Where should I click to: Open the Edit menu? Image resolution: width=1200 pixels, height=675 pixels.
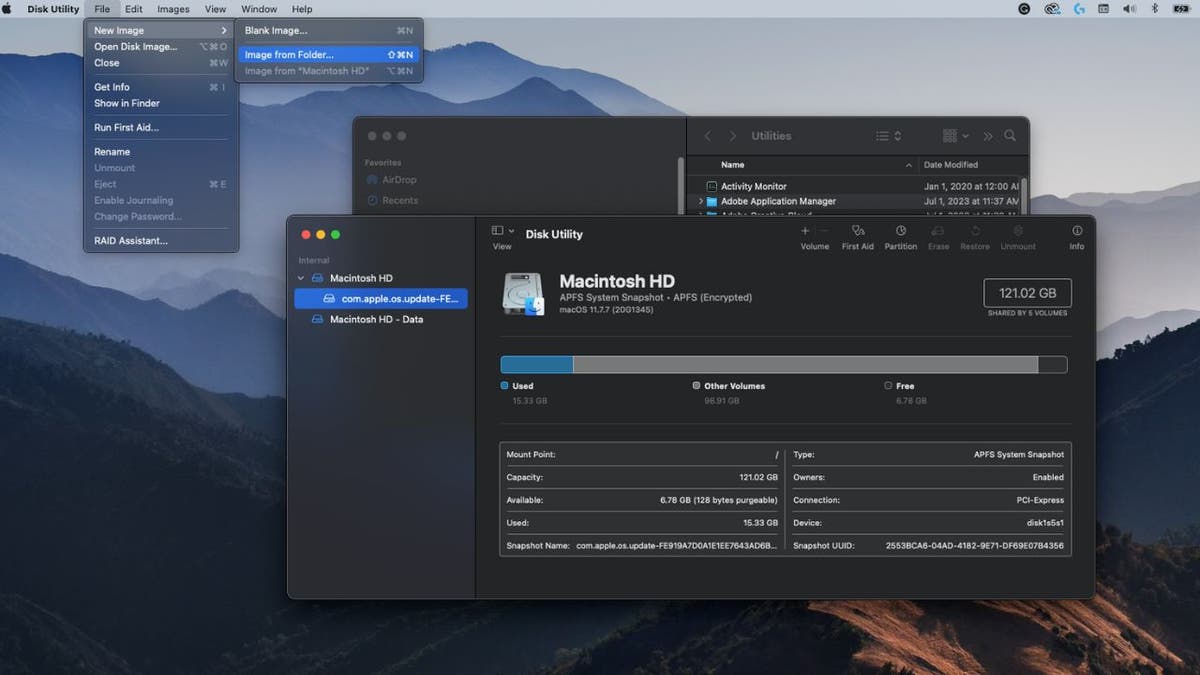(133, 9)
